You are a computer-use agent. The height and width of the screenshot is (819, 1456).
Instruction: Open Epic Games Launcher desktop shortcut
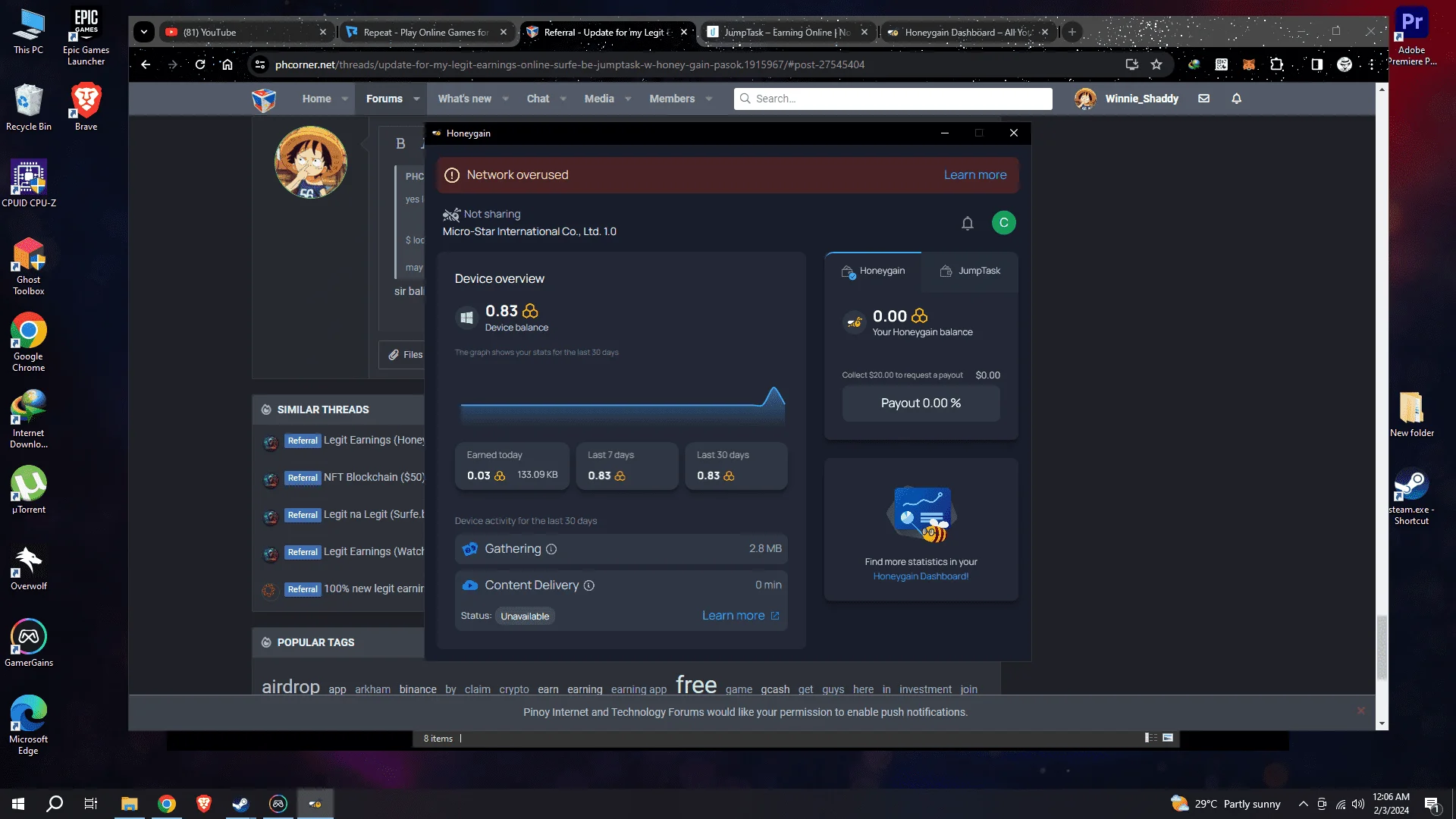(x=86, y=36)
